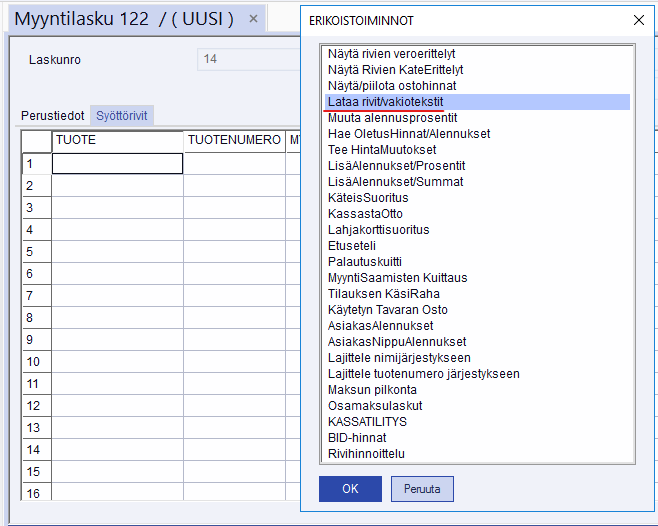Image resolution: width=658 pixels, height=526 pixels.
Task: Select 'Rivihinnoittelu' at list bottom
Action: pyautogui.click(x=366, y=454)
